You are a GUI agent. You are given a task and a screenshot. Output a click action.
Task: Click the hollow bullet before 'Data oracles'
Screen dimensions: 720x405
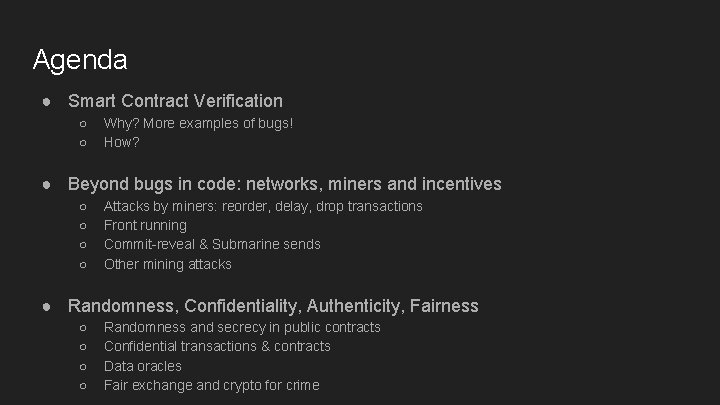point(83,367)
